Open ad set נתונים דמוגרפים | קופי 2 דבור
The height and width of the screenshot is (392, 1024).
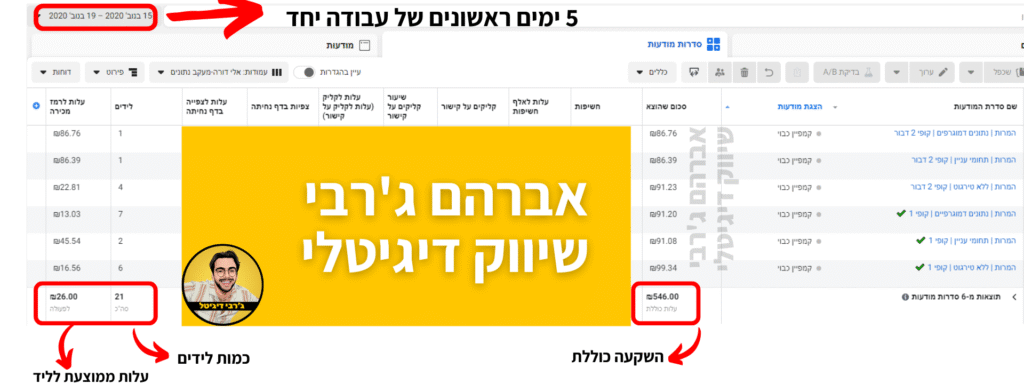[x=955, y=133]
